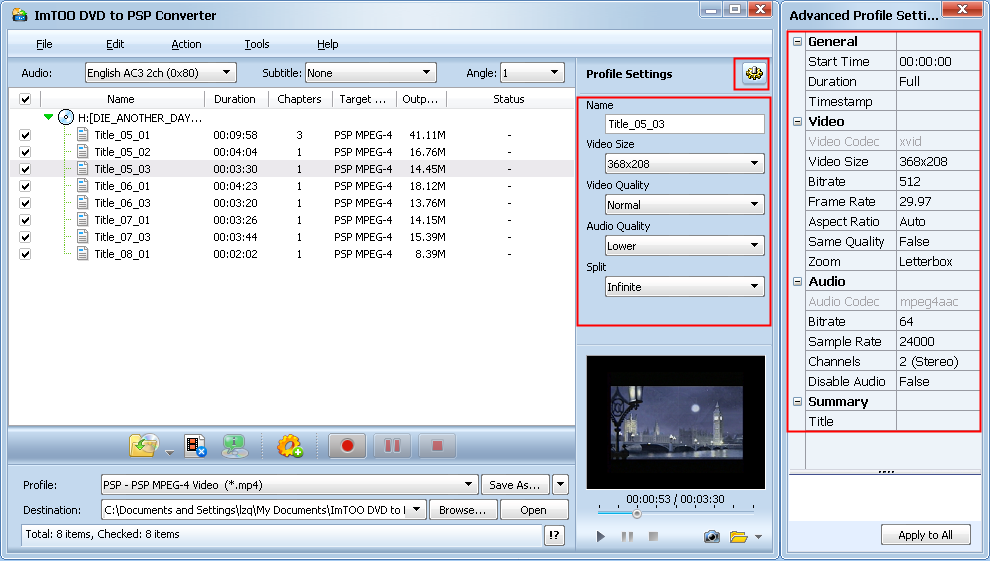Open the Video Size 368x208 dropdown
Screen dimensions: 990x561
684,163
